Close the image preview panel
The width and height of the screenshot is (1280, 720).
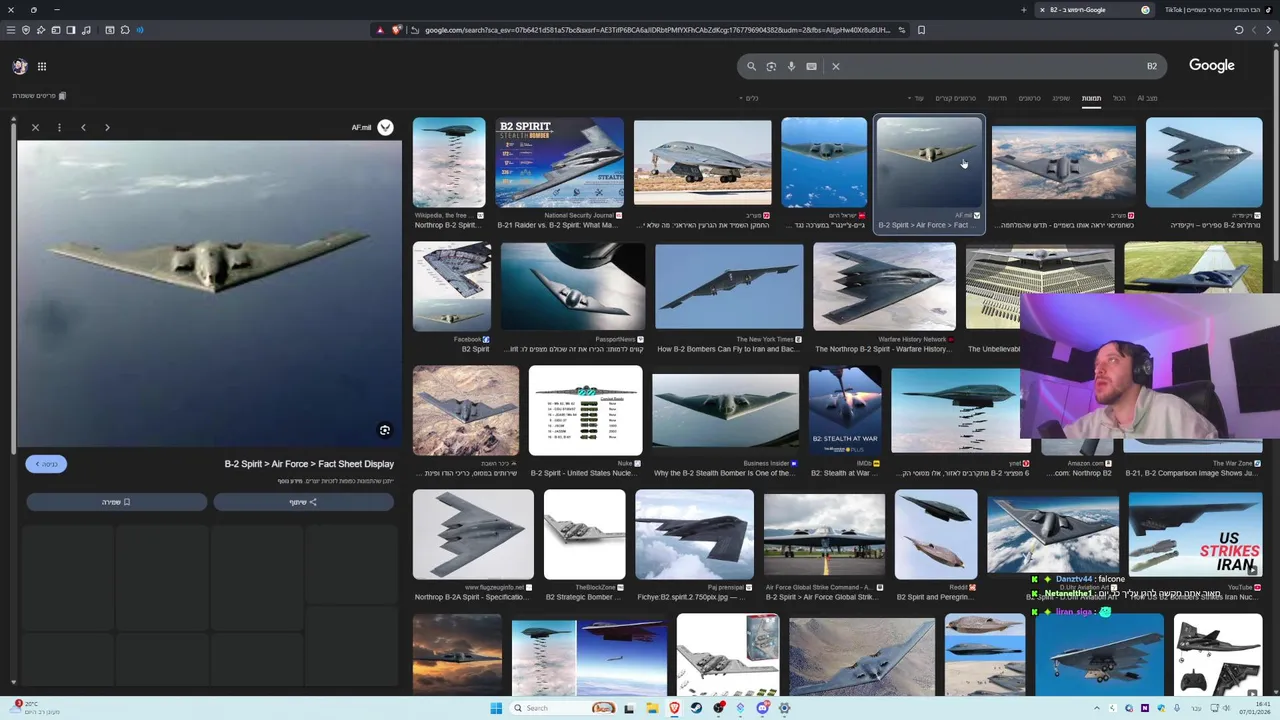(x=35, y=127)
